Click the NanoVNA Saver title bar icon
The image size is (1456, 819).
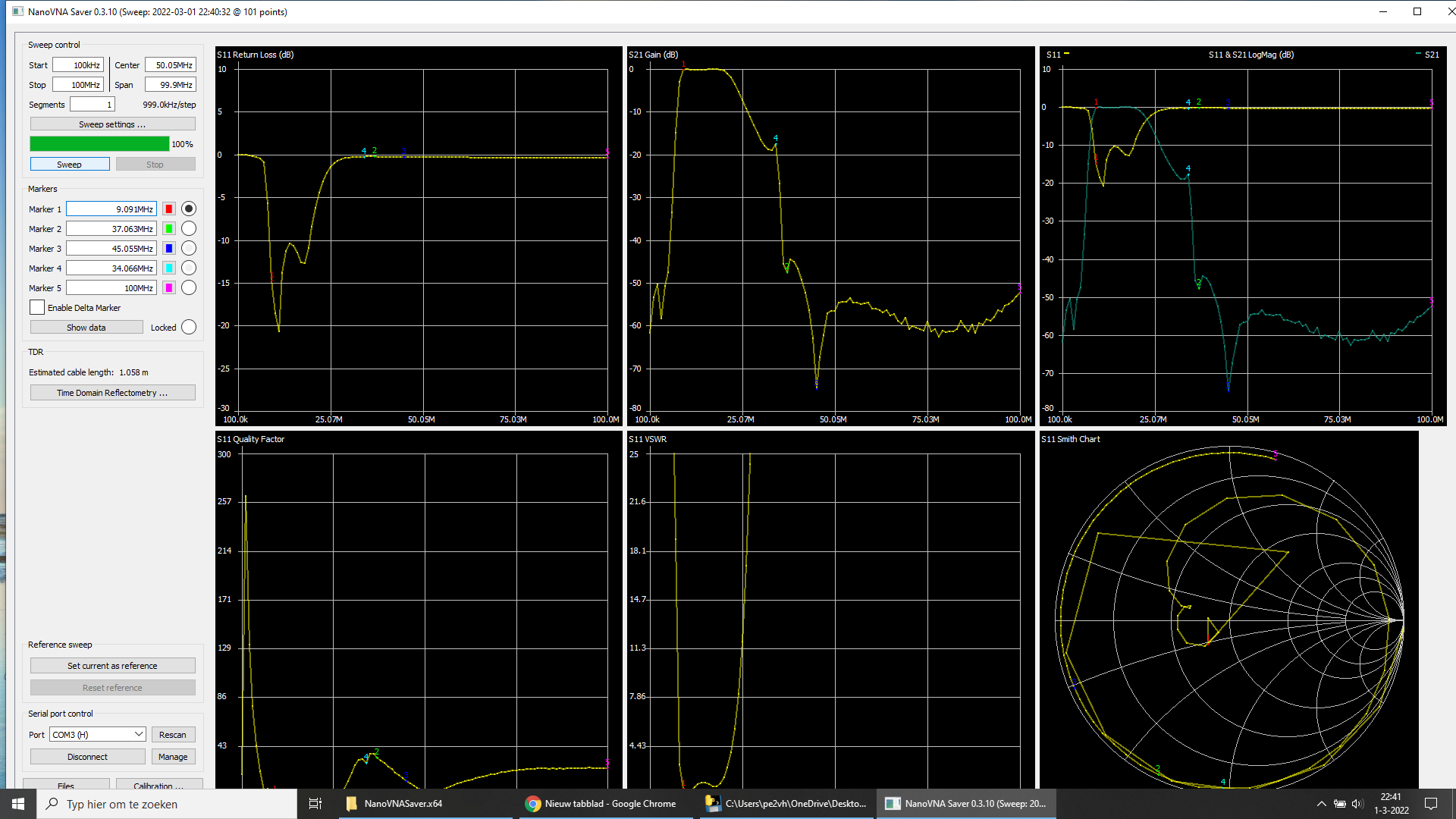[18, 11]
